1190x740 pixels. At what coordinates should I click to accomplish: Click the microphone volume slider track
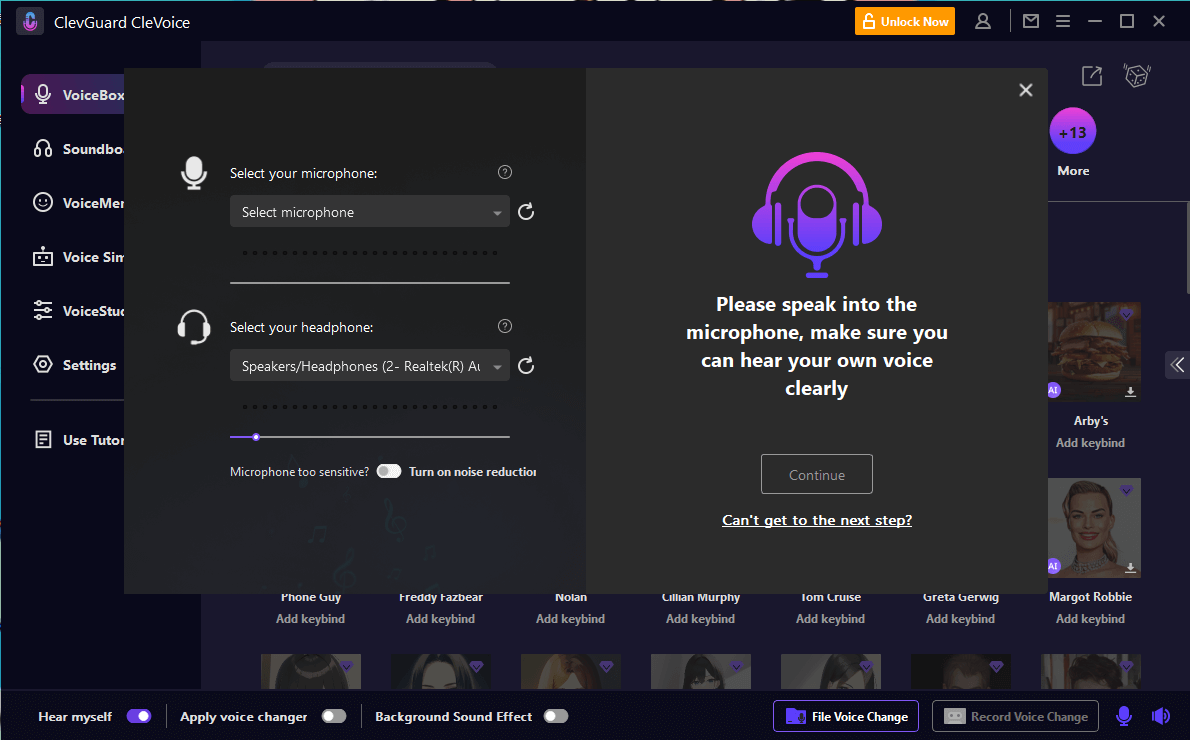tap(370, 282)
